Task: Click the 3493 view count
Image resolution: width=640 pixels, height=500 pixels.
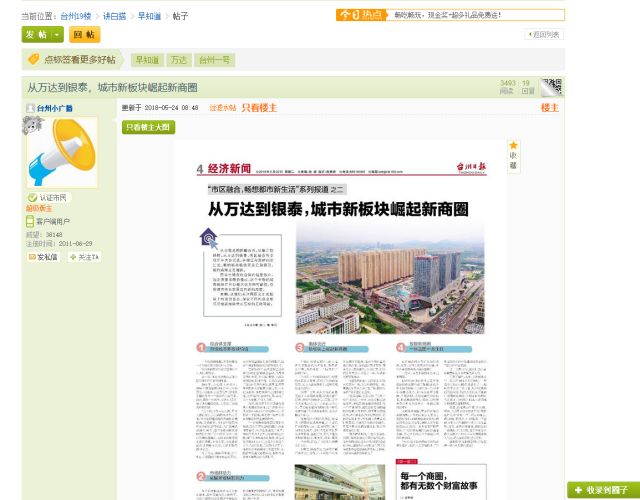Action: click(508, 83)
